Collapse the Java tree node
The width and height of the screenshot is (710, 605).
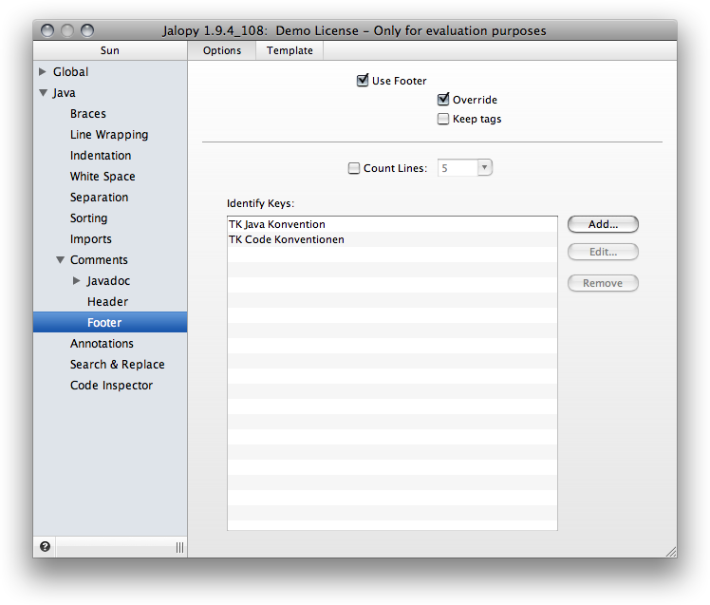click(43, 93)
